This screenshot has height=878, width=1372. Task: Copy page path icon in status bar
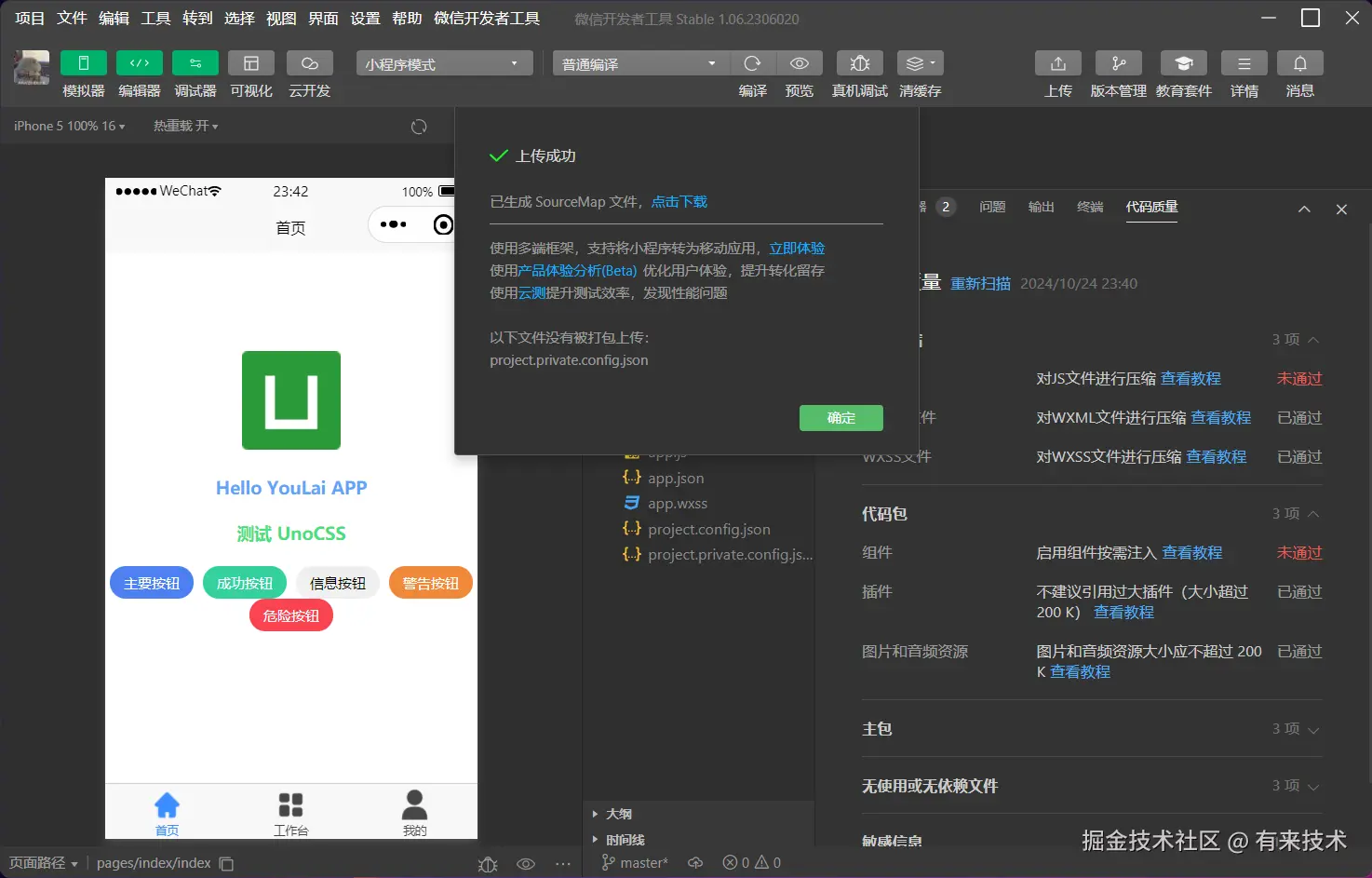click(x=226, y=864)
